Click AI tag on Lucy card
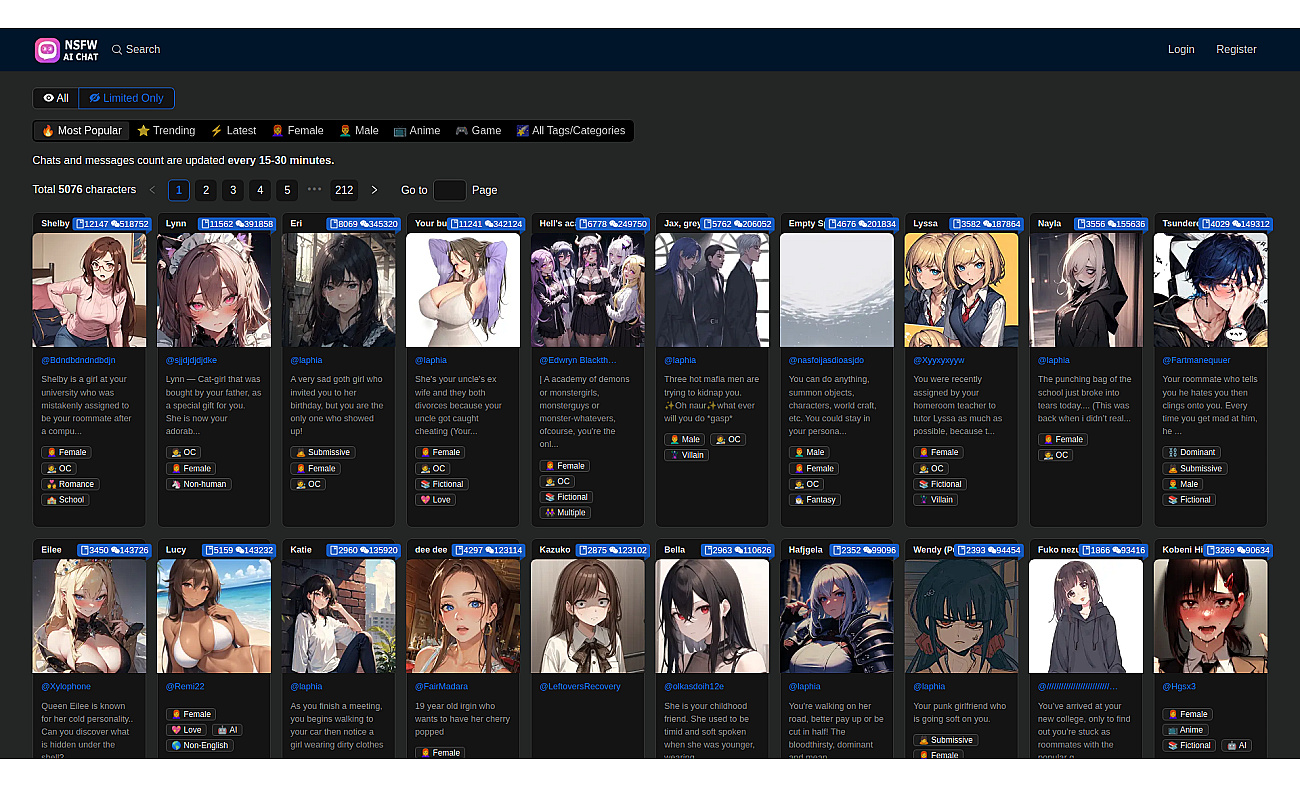Screen dimensions: 1300x788 point(227,730)
